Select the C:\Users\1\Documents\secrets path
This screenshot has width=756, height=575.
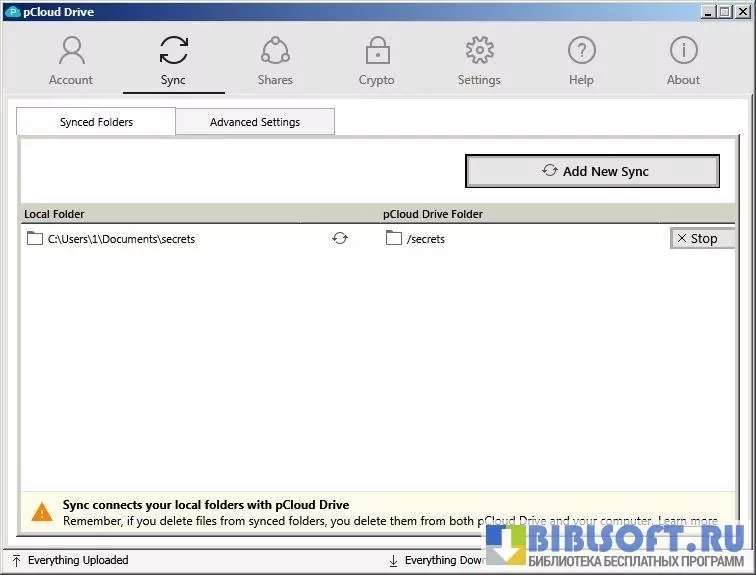tap(121, 239)
